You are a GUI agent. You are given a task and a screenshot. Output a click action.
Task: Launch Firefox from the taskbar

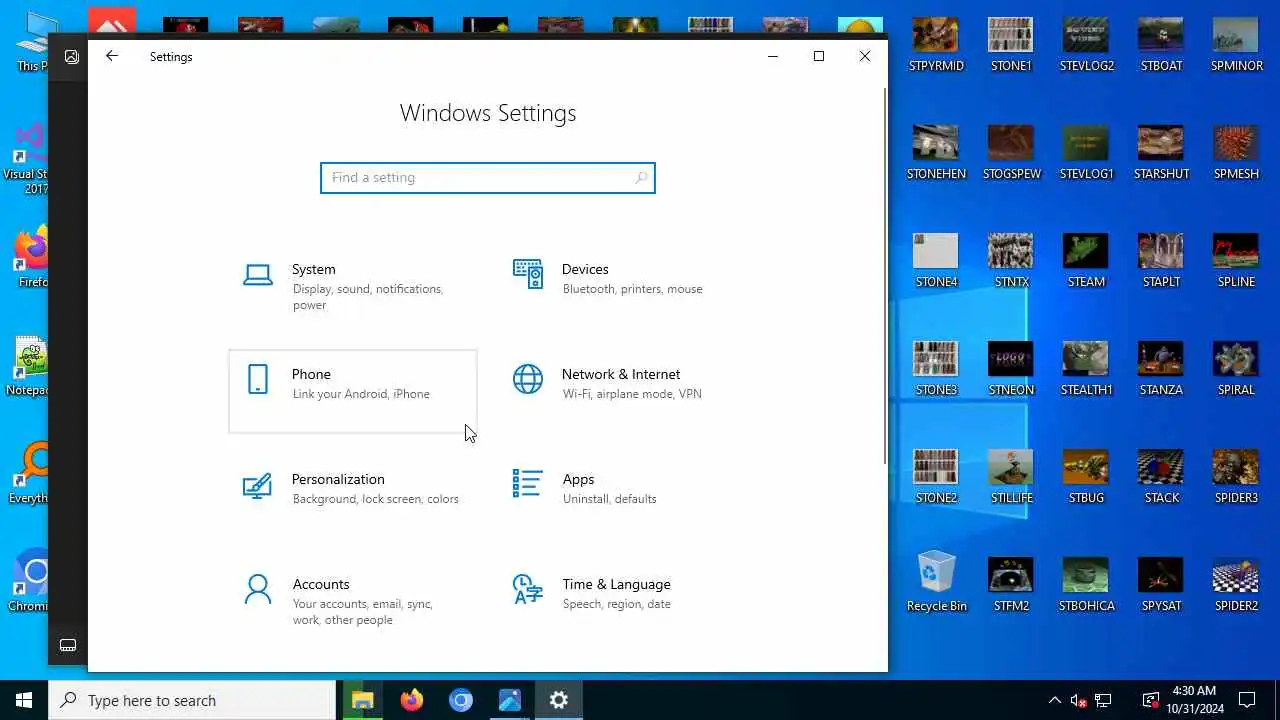(412, 700)
